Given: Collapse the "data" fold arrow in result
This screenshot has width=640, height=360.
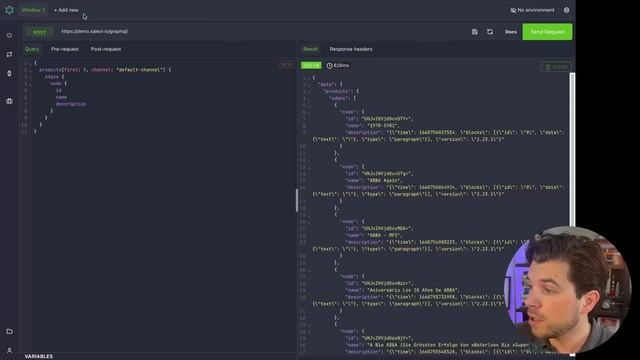Looking at the screenshot, I should (x=309, y=85).
